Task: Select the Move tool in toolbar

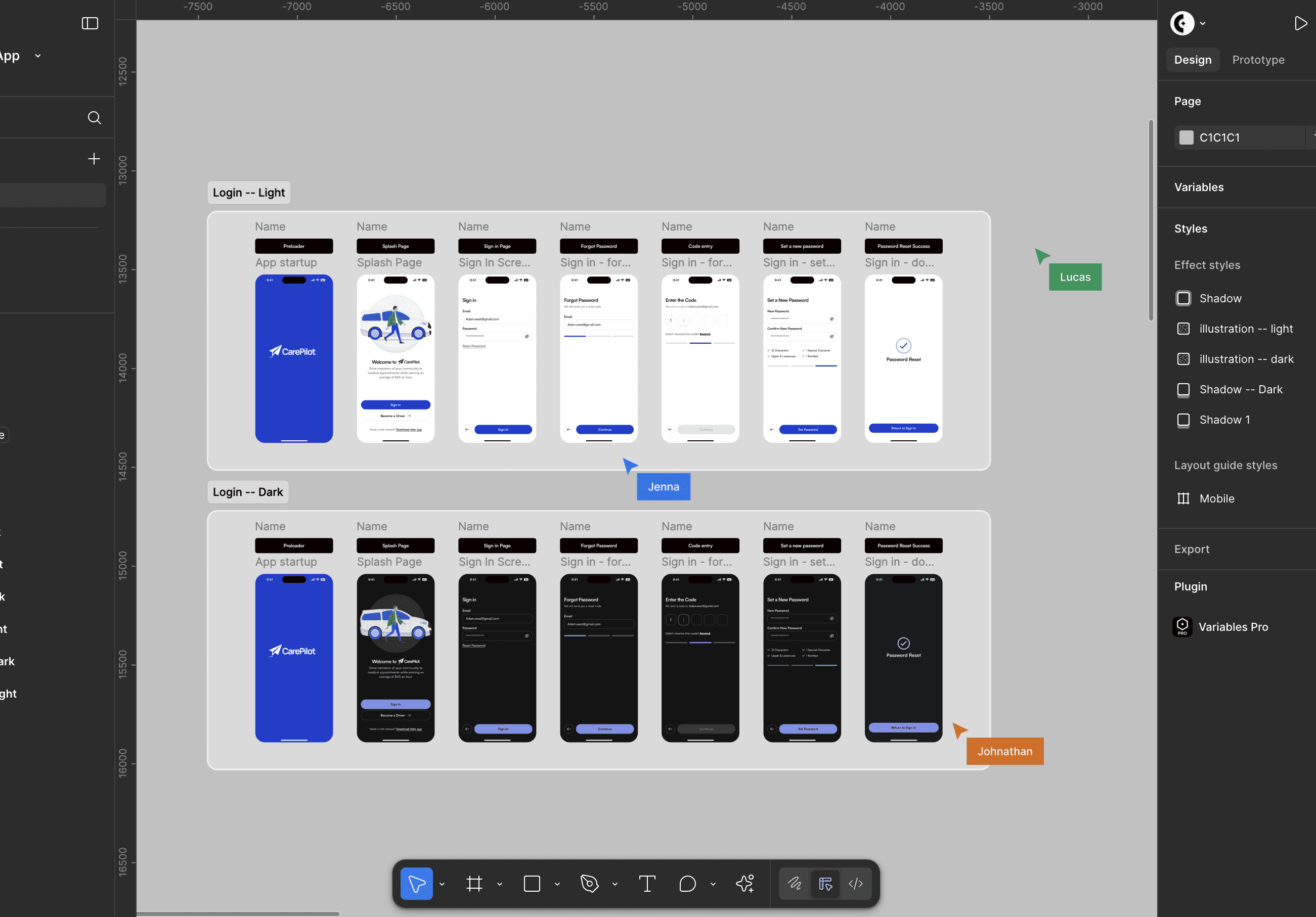Action: pos(416,884)
